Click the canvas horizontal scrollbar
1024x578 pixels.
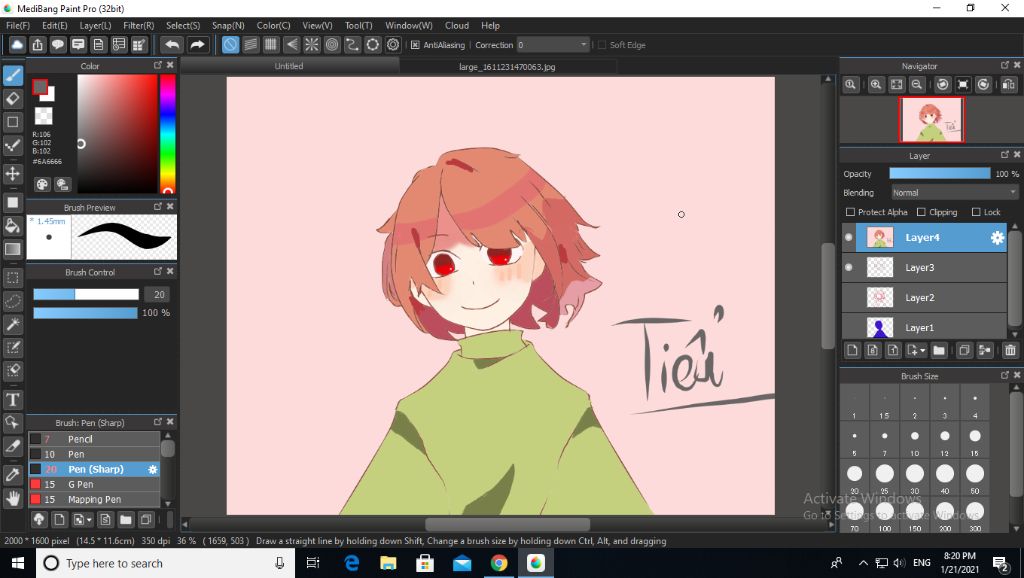(507, 524)
